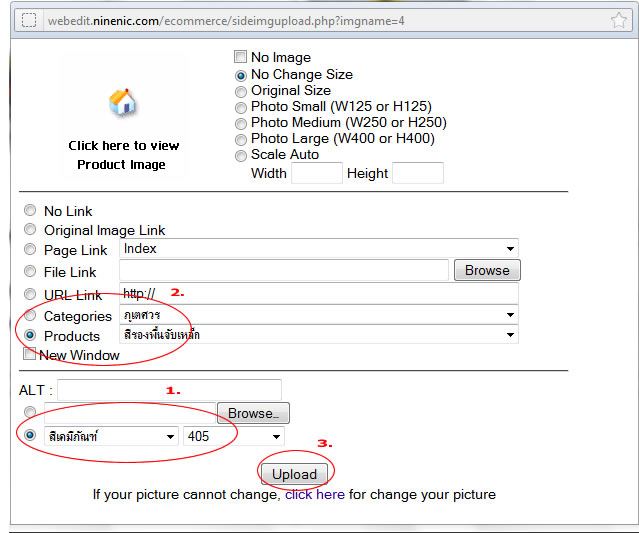Select the Scale Auto radio button
Image resolution: width=639 pixels, height=533 pixels.
pos(240,155)
